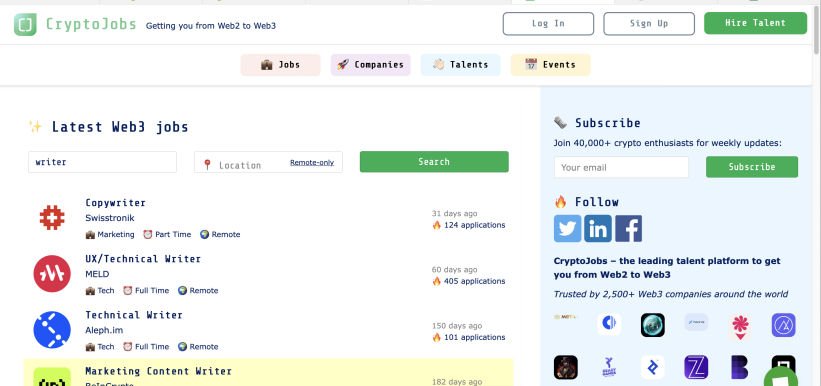Screen dimensions: 821x386
Task: Select Remote tag on Copywriter row
Action: point(220,235)
